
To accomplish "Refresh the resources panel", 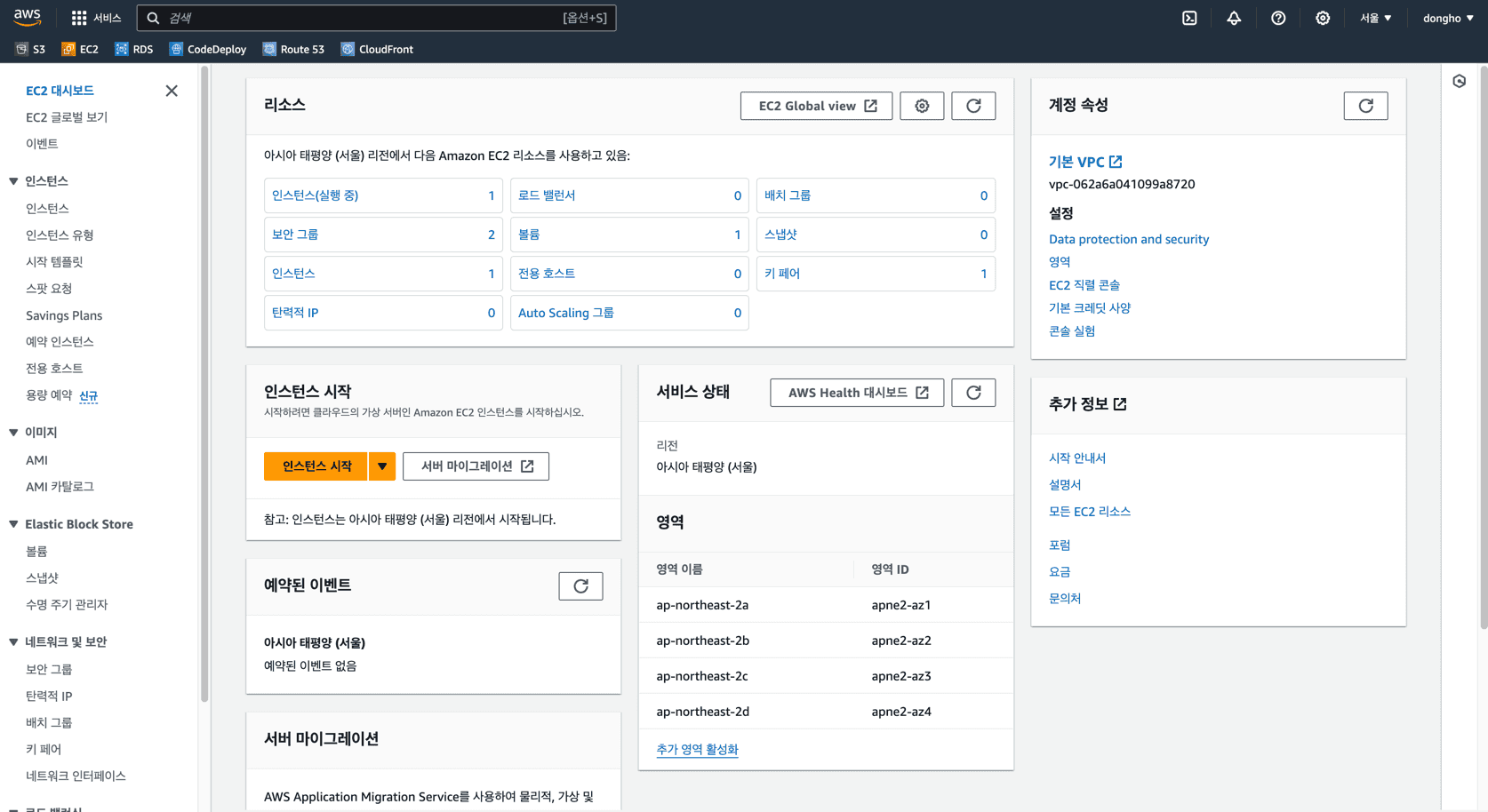I will (x=973, y=106).
